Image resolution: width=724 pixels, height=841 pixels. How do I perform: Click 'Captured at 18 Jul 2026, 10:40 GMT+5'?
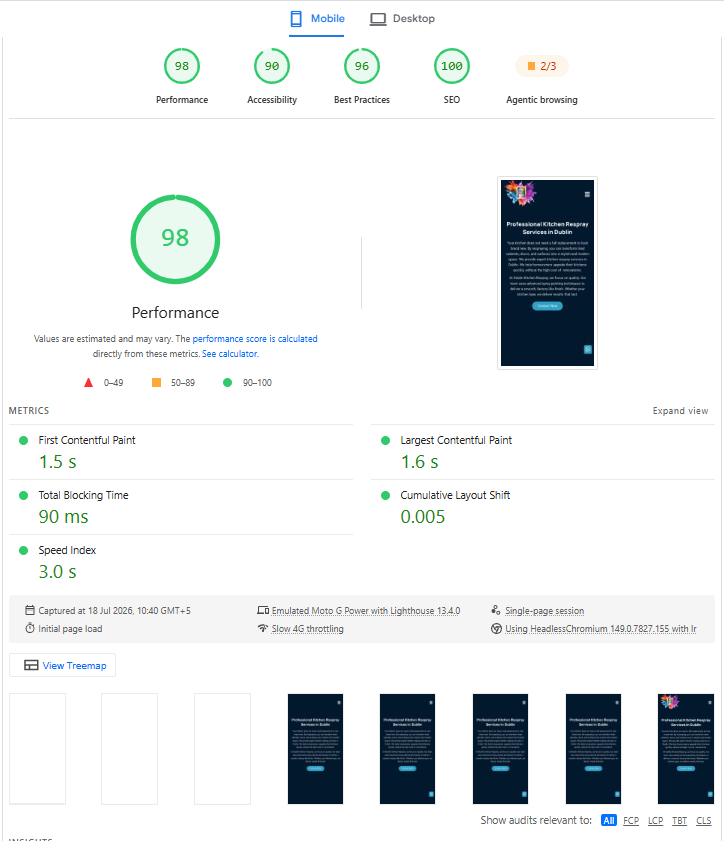tap(114, 611)
